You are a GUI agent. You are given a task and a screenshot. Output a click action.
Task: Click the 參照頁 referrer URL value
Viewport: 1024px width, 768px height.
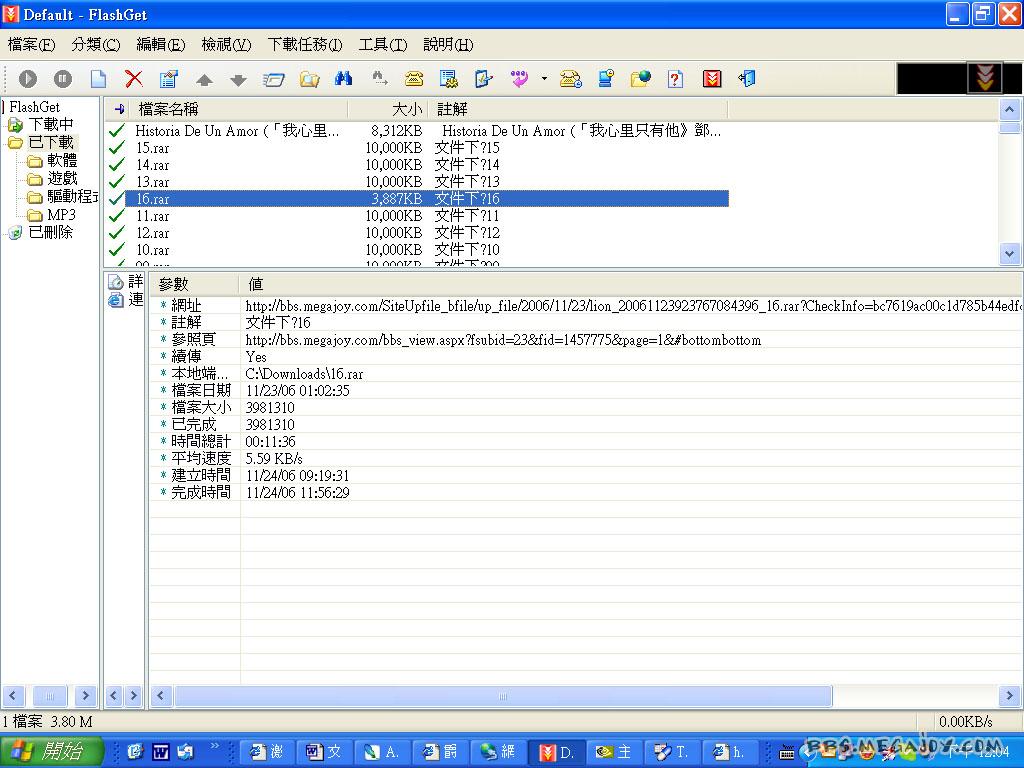point(503,340)
